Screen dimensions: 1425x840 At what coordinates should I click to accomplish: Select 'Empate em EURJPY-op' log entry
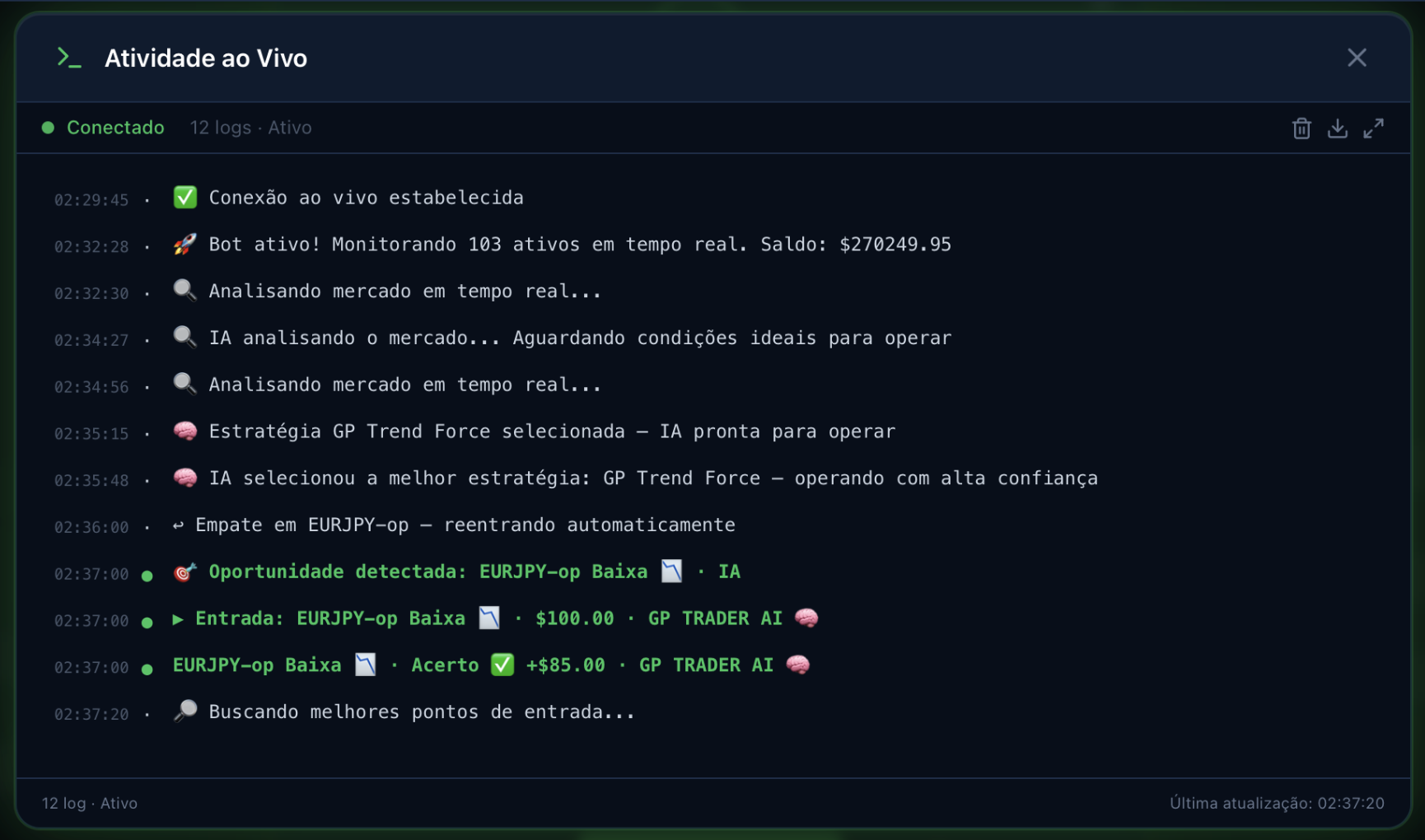tap(465, 525)
